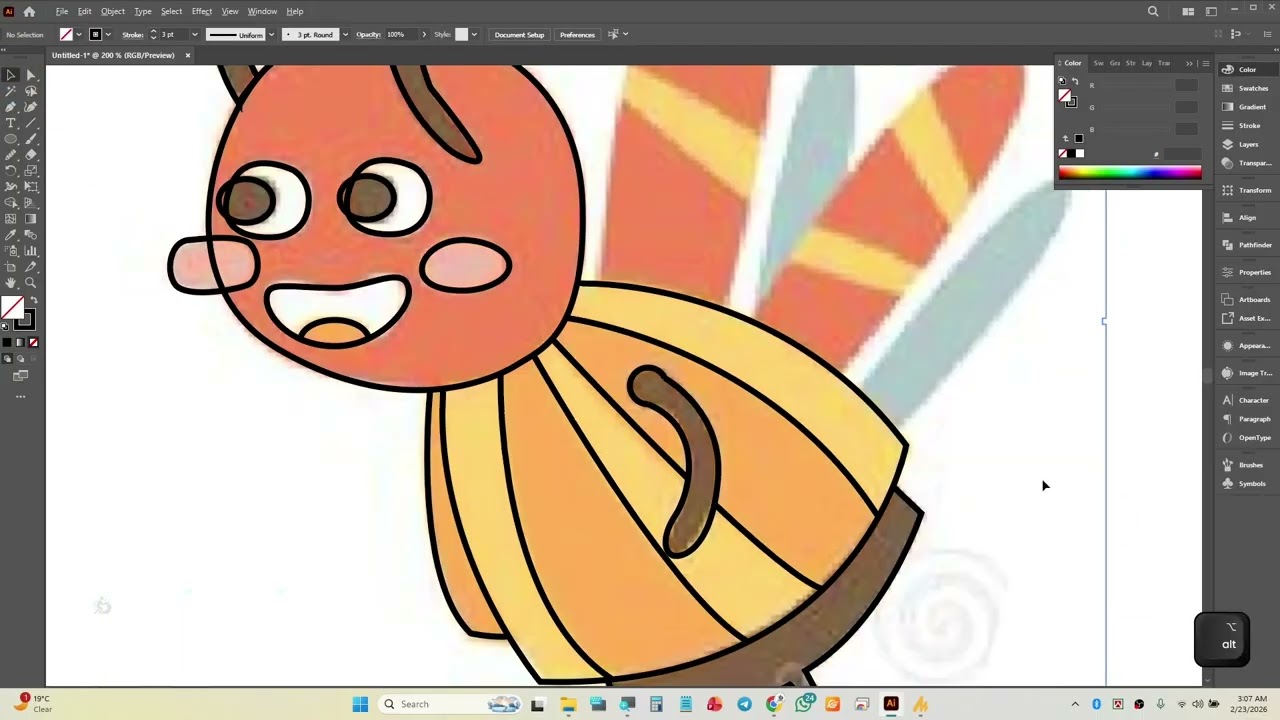Switch to the Sw (Swatches) panel tab
This screenshot has width=1280, height=720.
tap(1098, 63)
